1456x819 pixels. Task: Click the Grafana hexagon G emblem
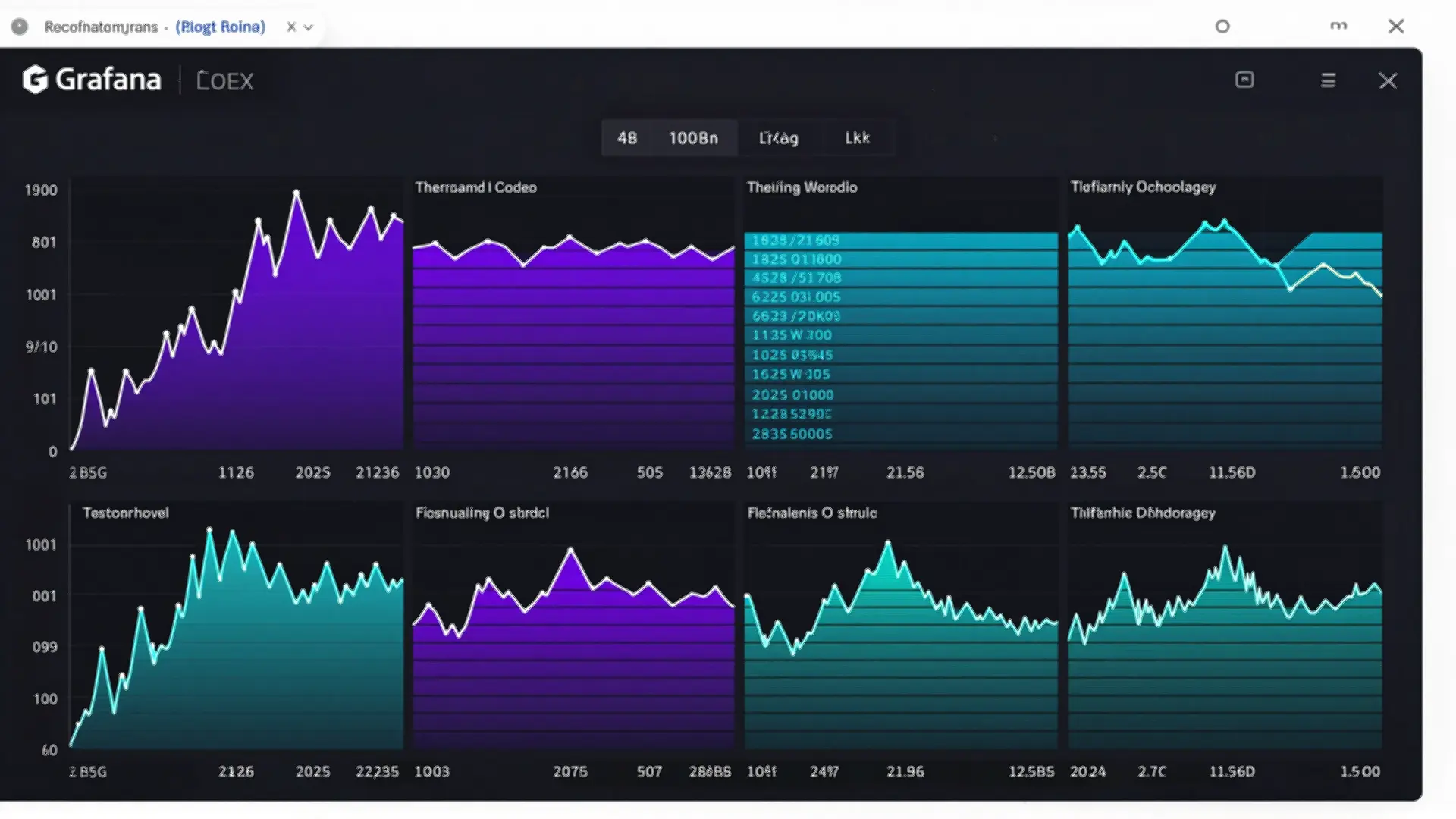coord(33,79)
